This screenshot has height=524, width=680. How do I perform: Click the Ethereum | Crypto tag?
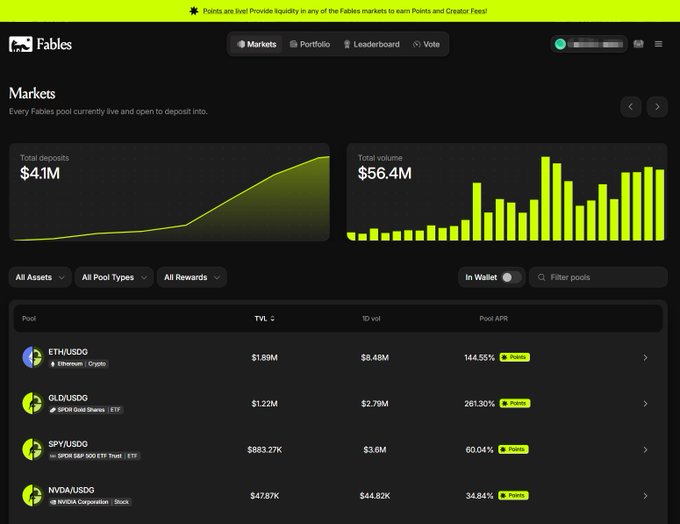[78, 364]
